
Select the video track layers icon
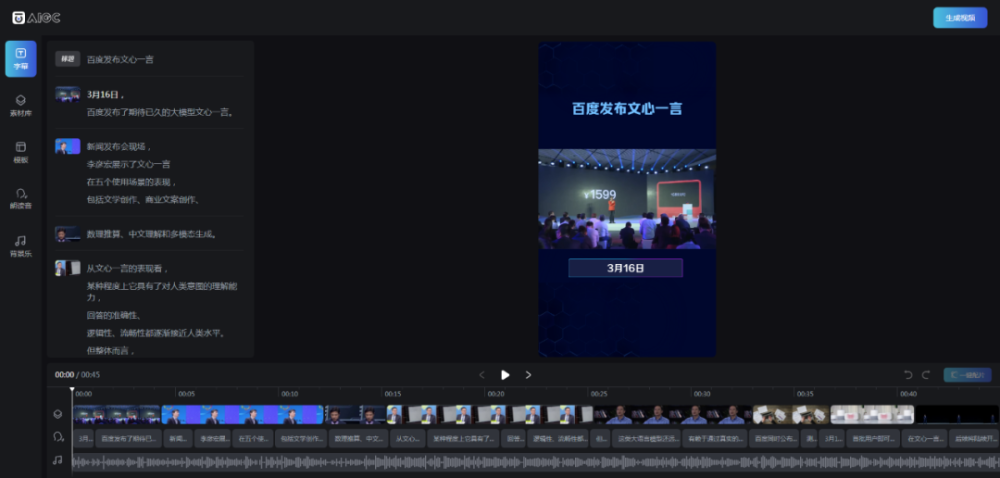point(58,414)
